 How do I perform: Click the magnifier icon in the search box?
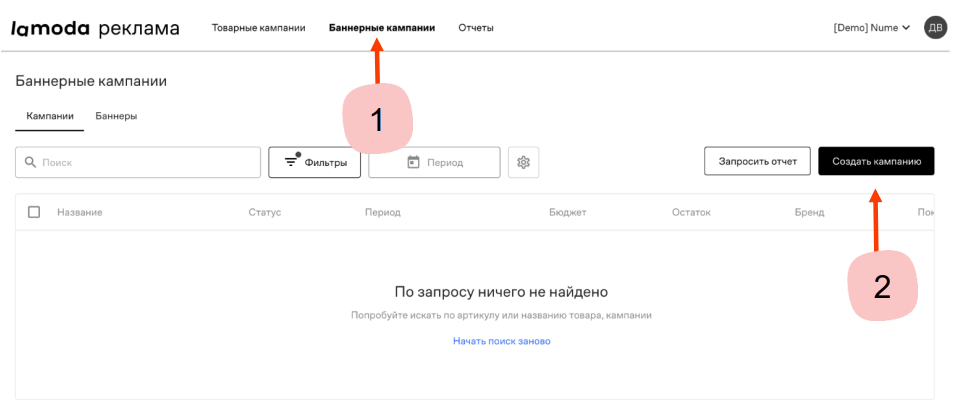(31, 163)
